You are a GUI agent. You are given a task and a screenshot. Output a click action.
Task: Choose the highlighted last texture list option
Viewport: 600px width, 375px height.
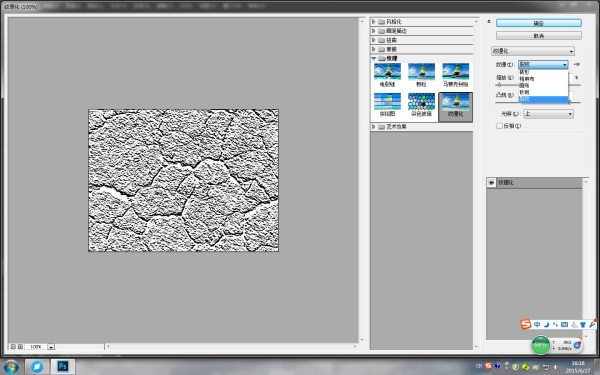[x=543, y=99]
